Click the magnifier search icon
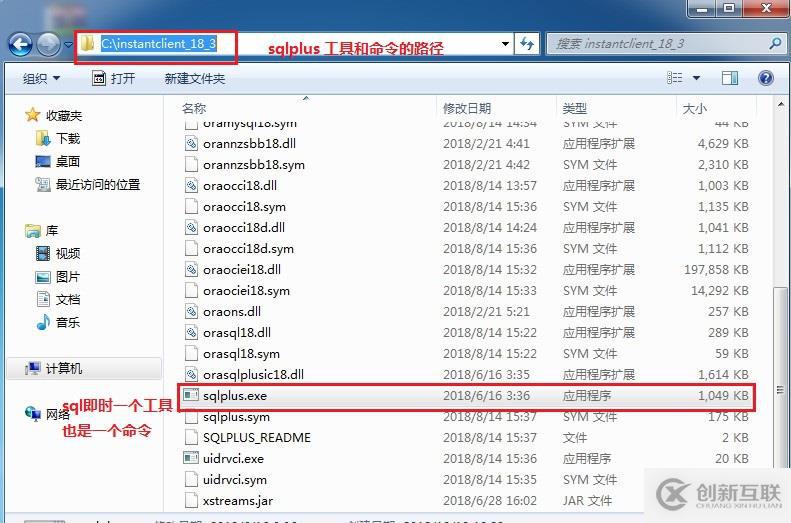The height and width of the screenshot is (523, 791). click(x=775, y=43)
